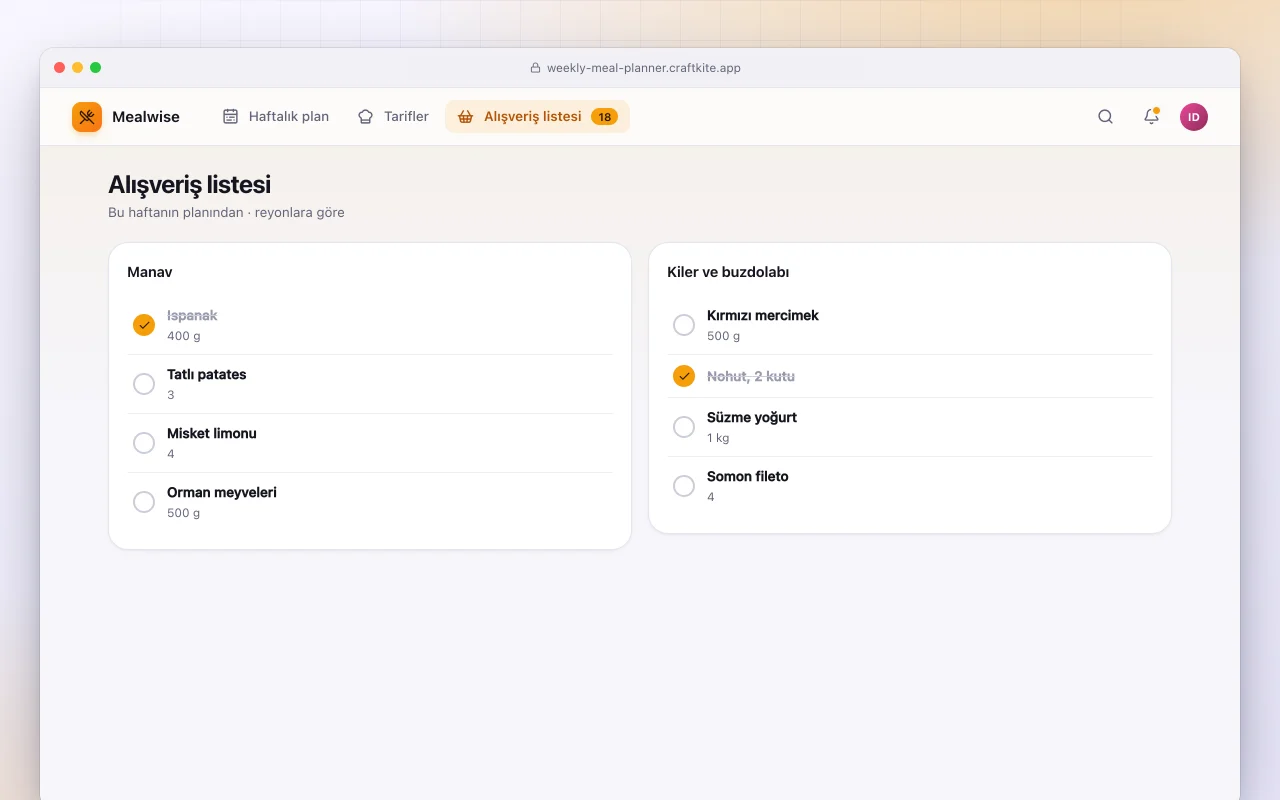Tick the Orman meyveleri checkbox
The height and width of the screenshot is (800, 1280).
pyautogui.click(x=144, y=502)
